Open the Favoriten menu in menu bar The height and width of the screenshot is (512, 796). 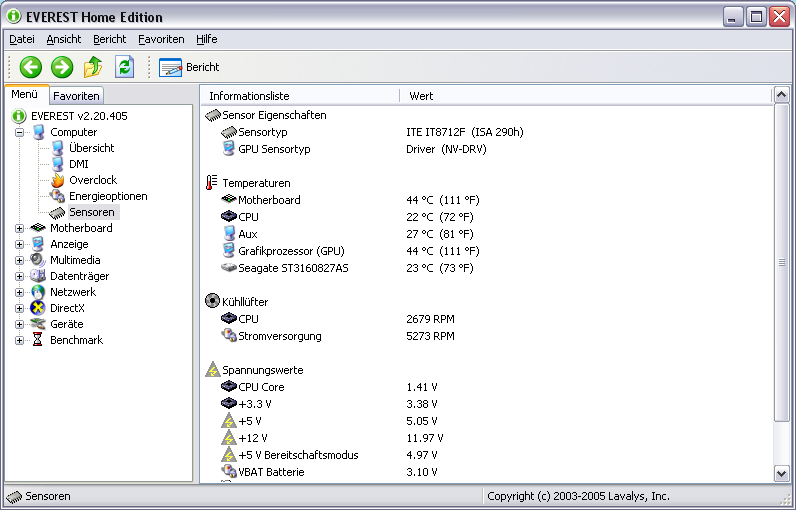coord(161,39)
